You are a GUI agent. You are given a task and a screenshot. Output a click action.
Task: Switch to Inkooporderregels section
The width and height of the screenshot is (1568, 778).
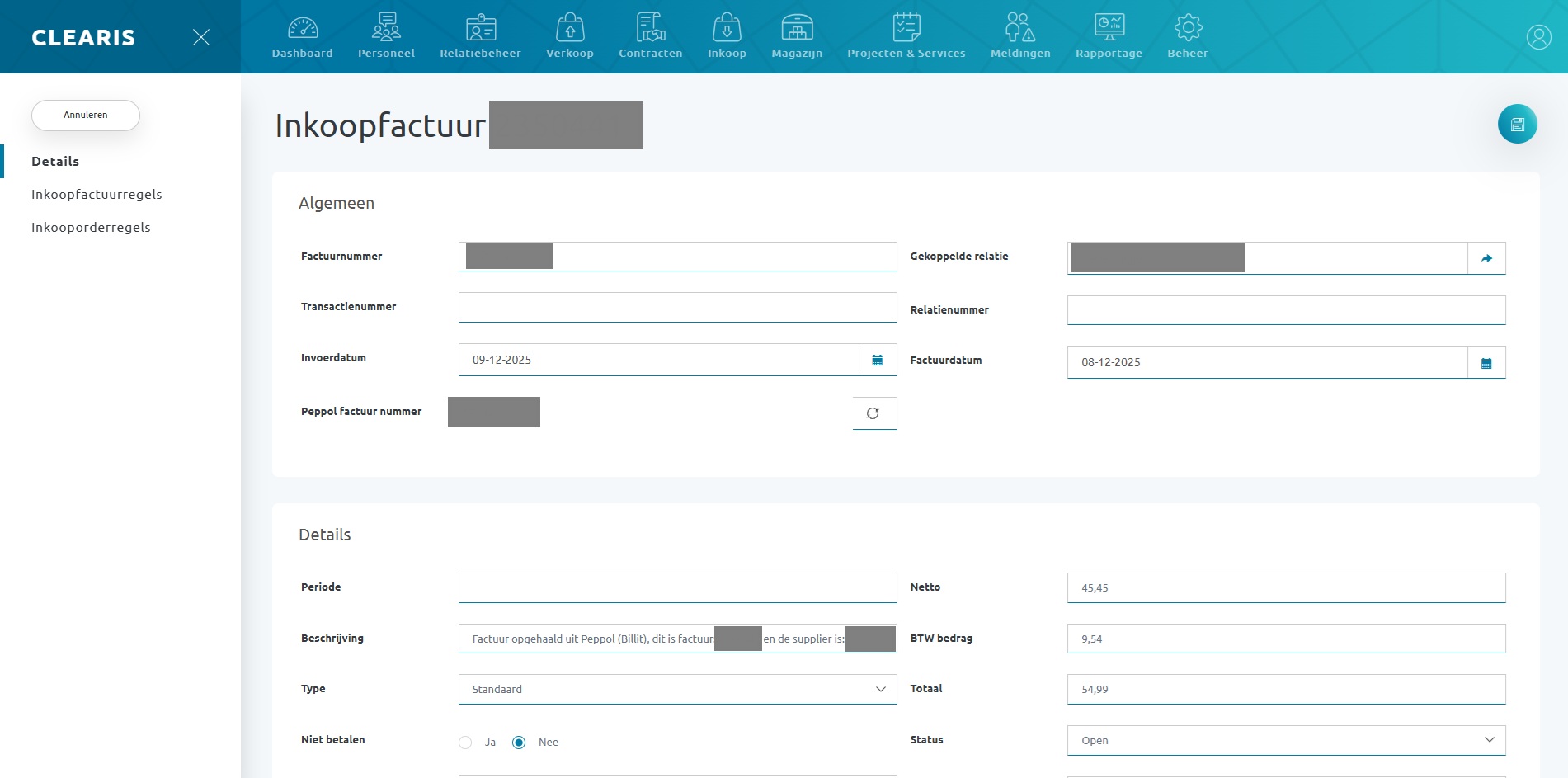(91, 228)
